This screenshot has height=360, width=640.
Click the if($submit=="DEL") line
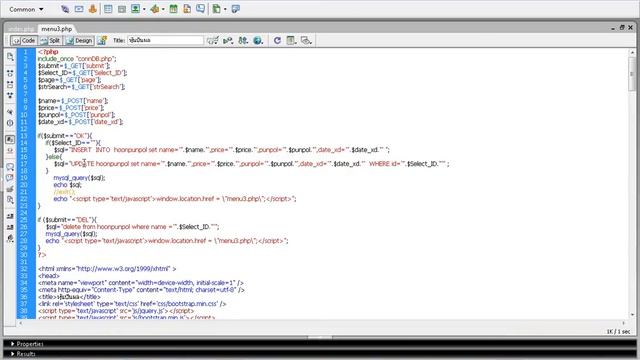(67, 220)
